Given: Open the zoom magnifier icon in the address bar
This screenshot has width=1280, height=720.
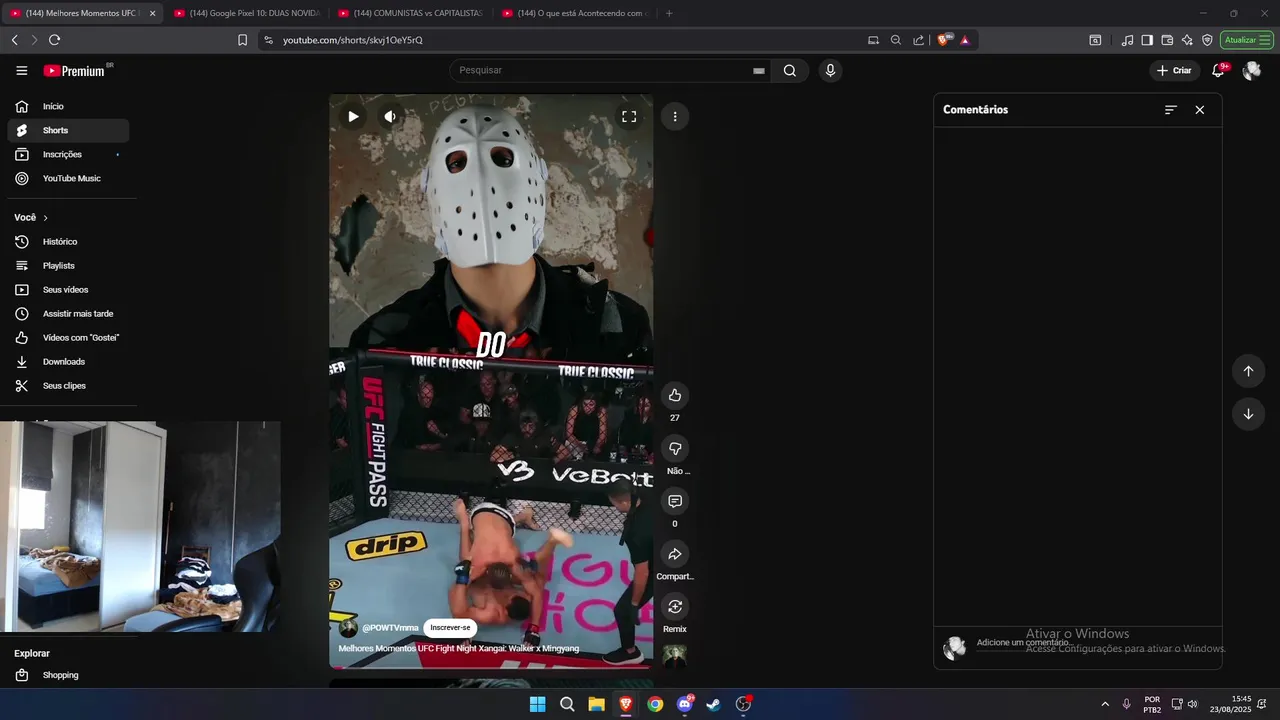Looking at the screenshot, I should click(x=896, y=40).
